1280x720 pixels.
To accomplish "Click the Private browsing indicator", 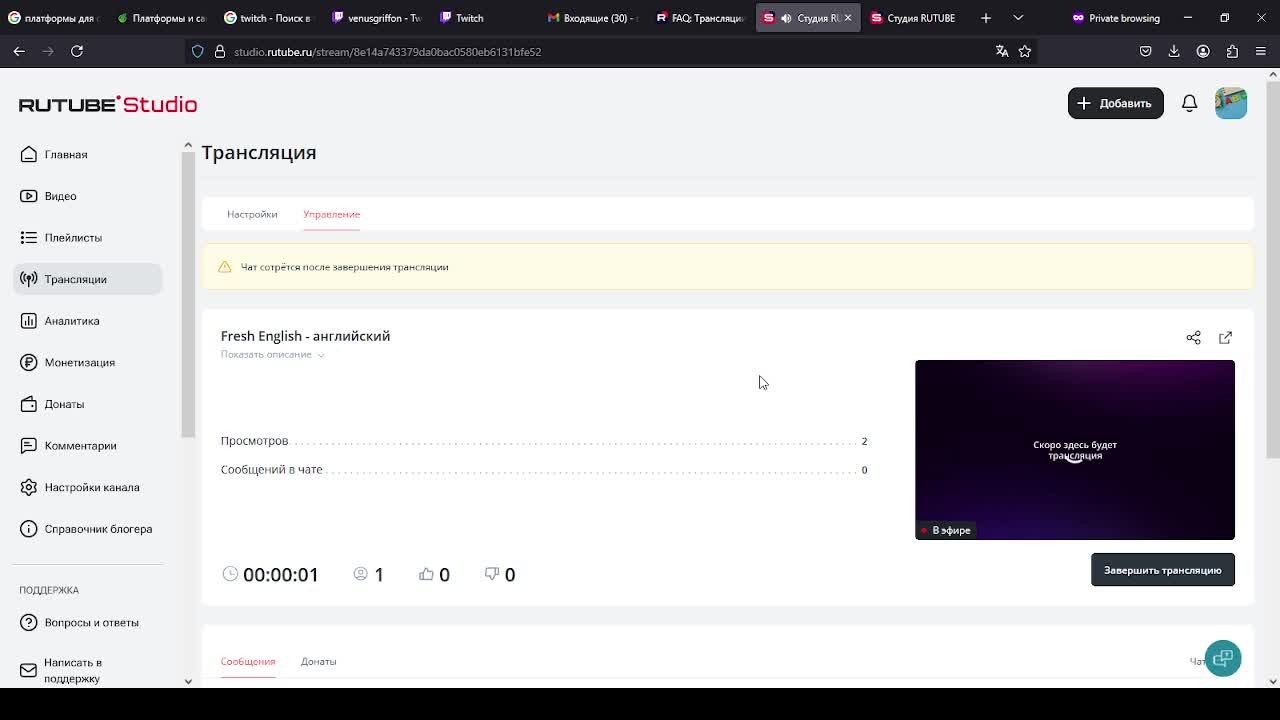I will [x=1116, y=18].
